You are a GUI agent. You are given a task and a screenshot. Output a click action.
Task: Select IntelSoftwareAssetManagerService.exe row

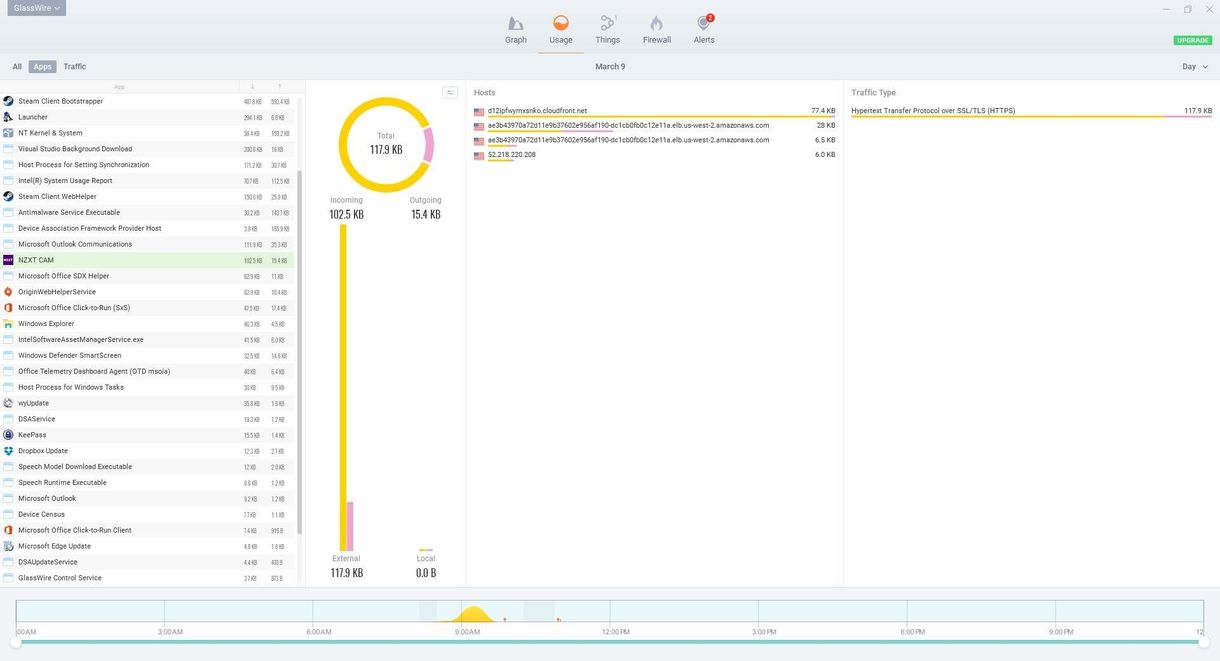(x=148, y=340)
